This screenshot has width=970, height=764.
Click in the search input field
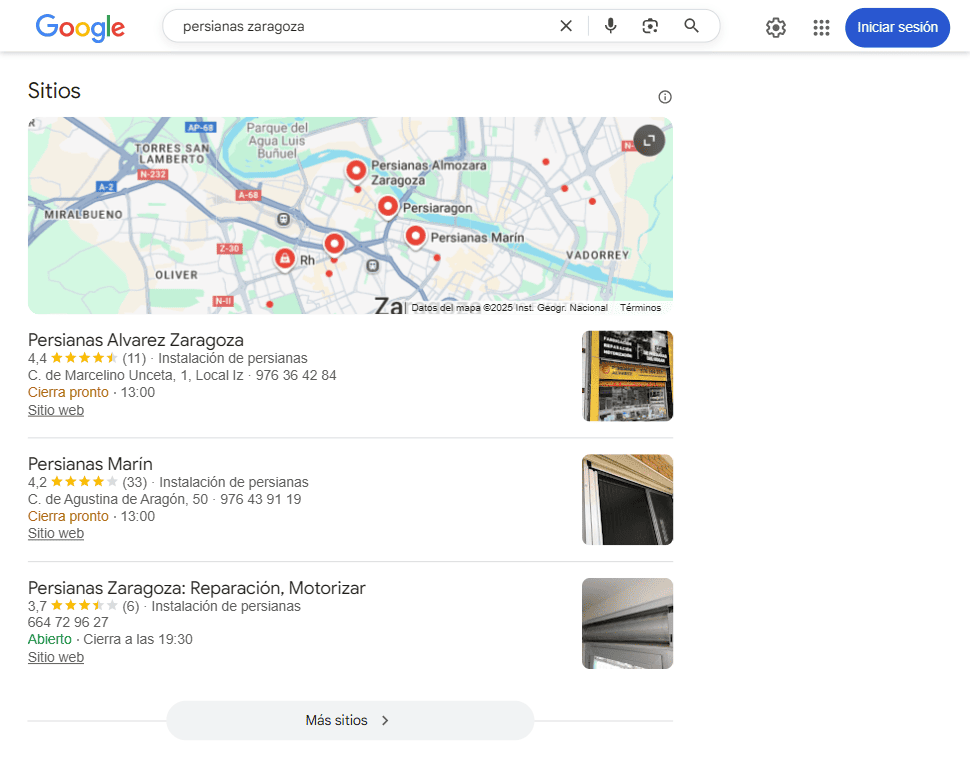point(360,26)
